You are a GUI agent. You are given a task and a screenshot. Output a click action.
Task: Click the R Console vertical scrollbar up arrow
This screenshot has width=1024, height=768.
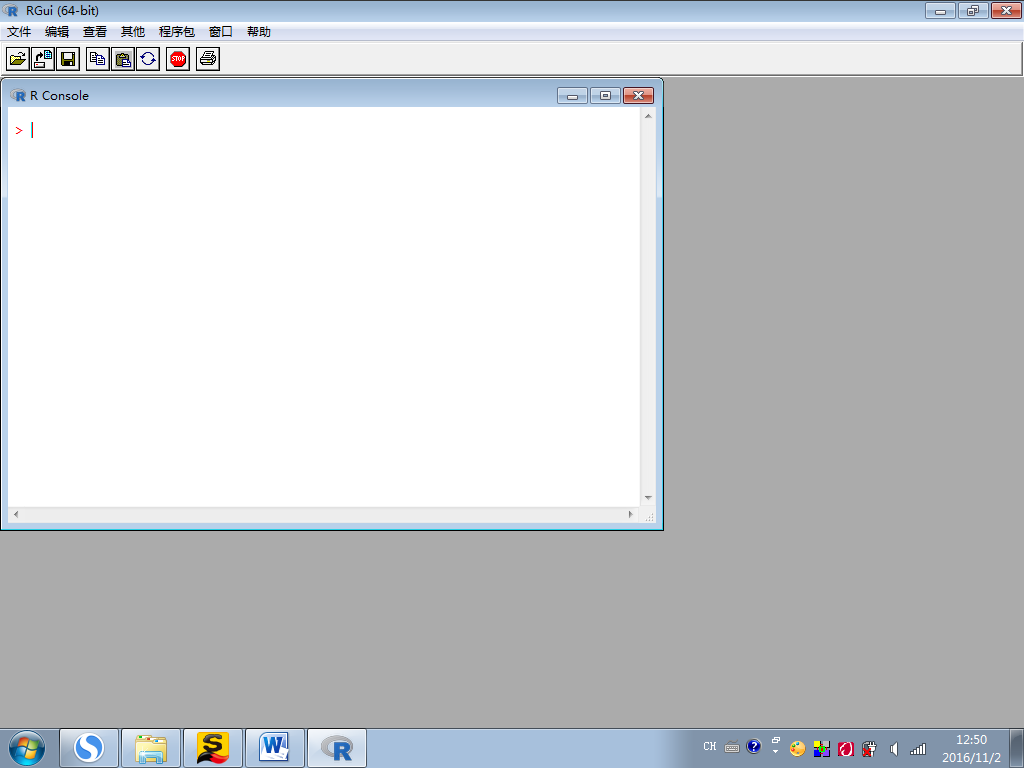click(x=648, y=116)
